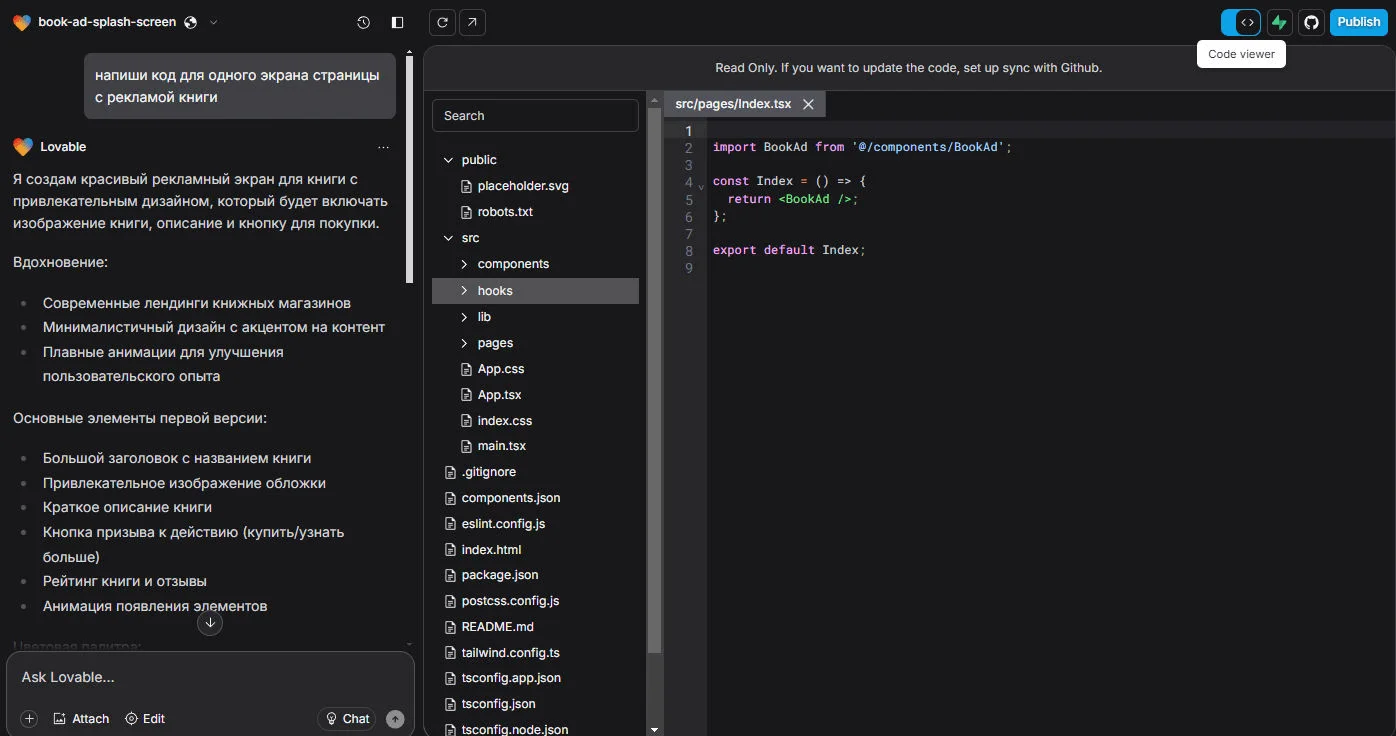The image size is (1396, 736).
Task: Expand the components folder
Action: pyautogui.click(x=513, y=263)
